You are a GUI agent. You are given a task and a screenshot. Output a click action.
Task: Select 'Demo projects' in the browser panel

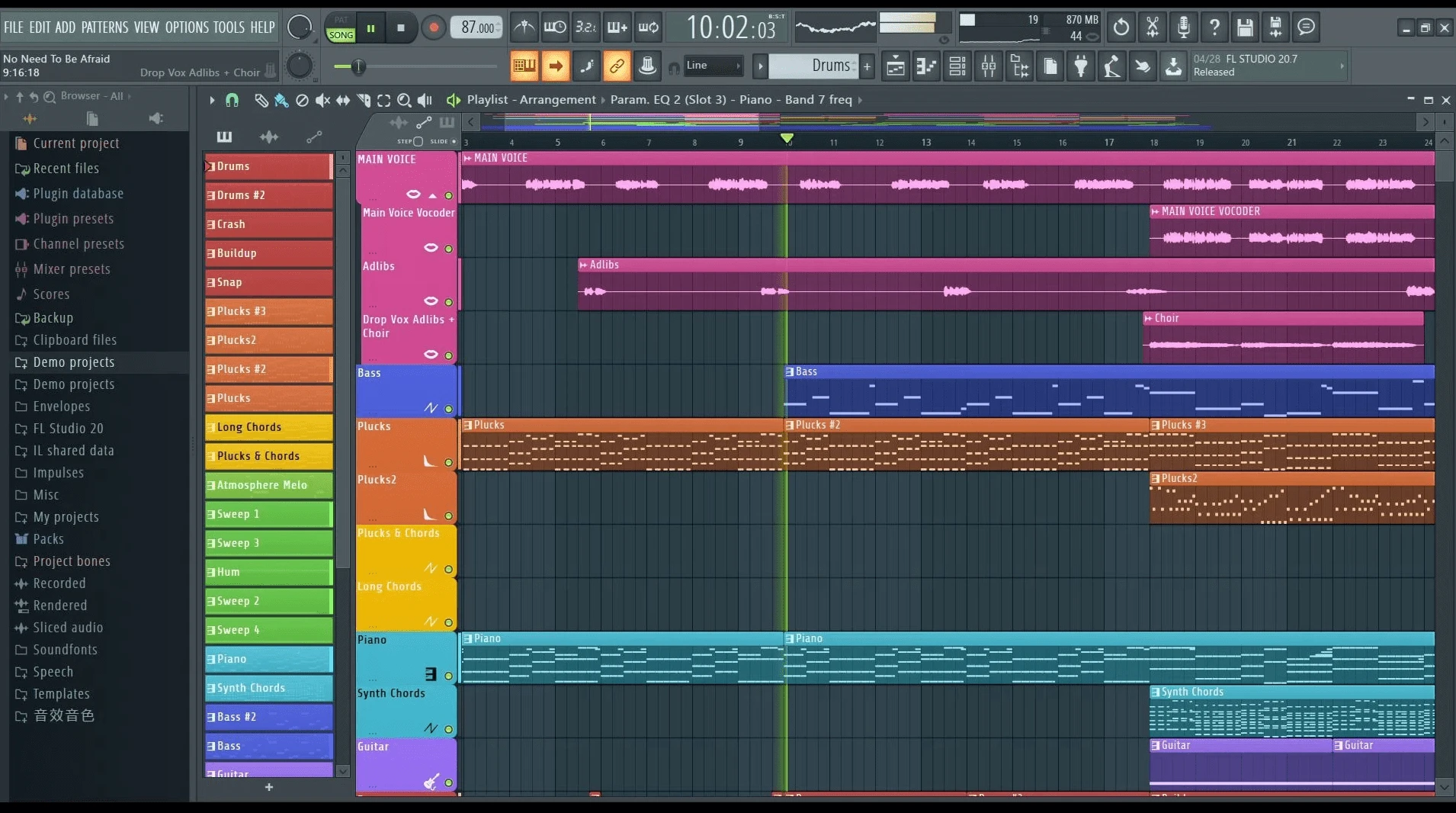point(72,362)
